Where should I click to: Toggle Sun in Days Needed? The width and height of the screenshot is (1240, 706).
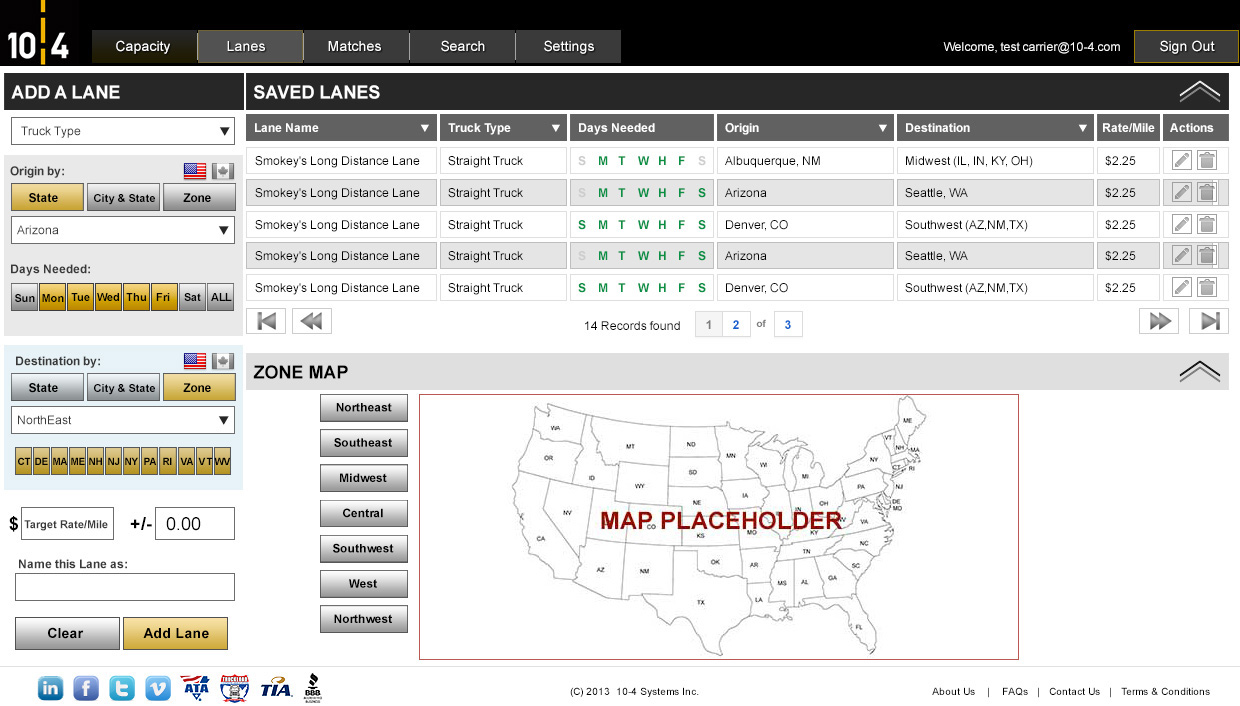[x=25, y=297]
